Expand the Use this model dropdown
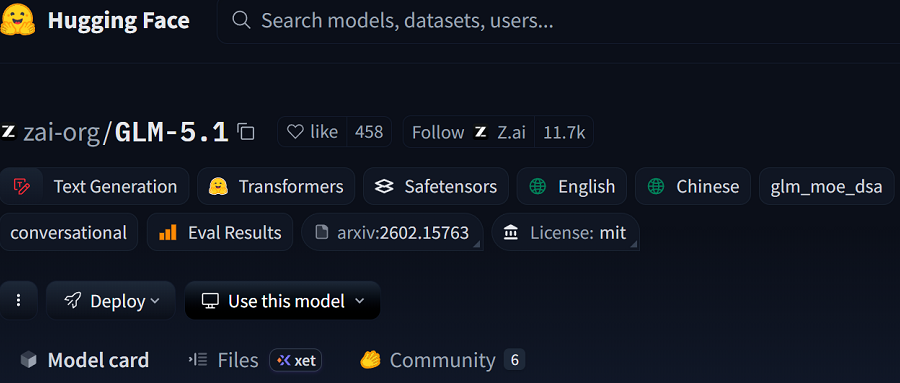 (282, 300)
